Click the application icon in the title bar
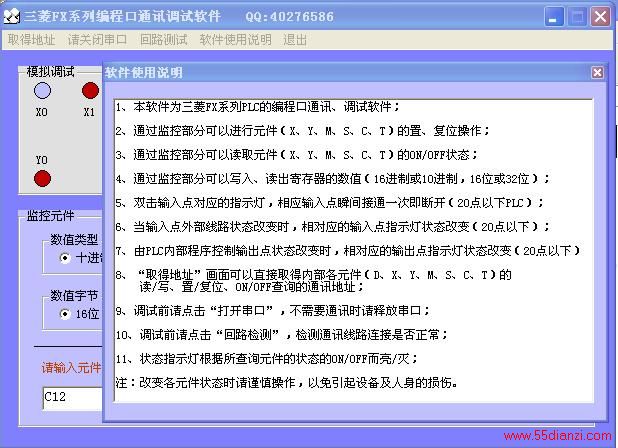Image resolution: width=618 pixels, height=448 pixels. [11, 16]
